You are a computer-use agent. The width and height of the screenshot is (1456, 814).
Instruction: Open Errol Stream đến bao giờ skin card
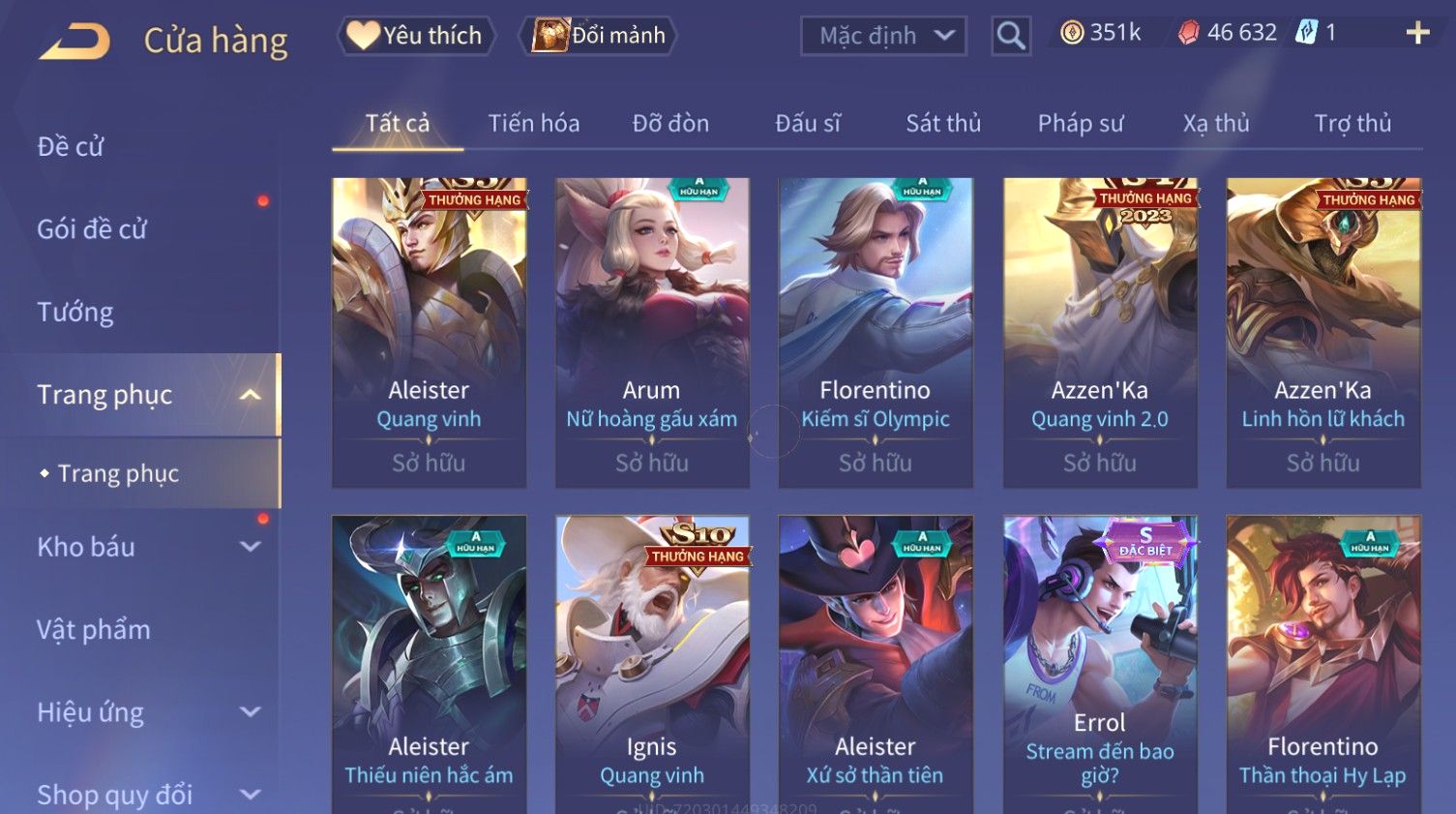[x=1100, y=664]
